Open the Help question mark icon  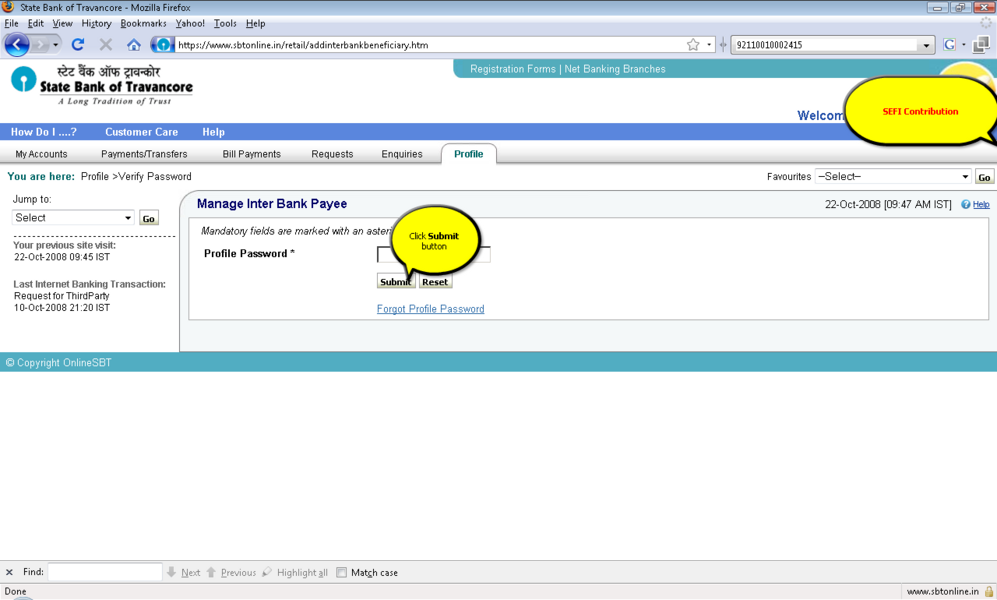(966, 205)
